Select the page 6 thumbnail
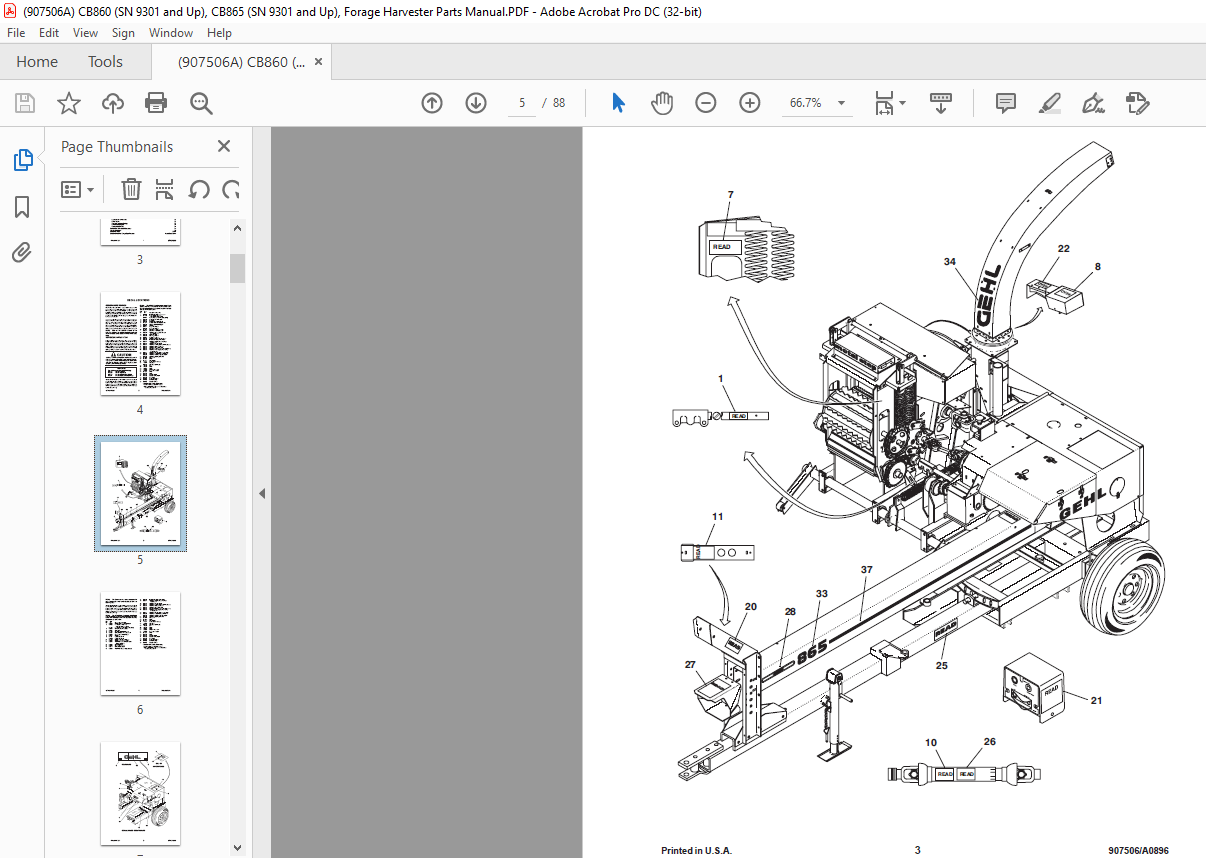 tap(140, 643)
